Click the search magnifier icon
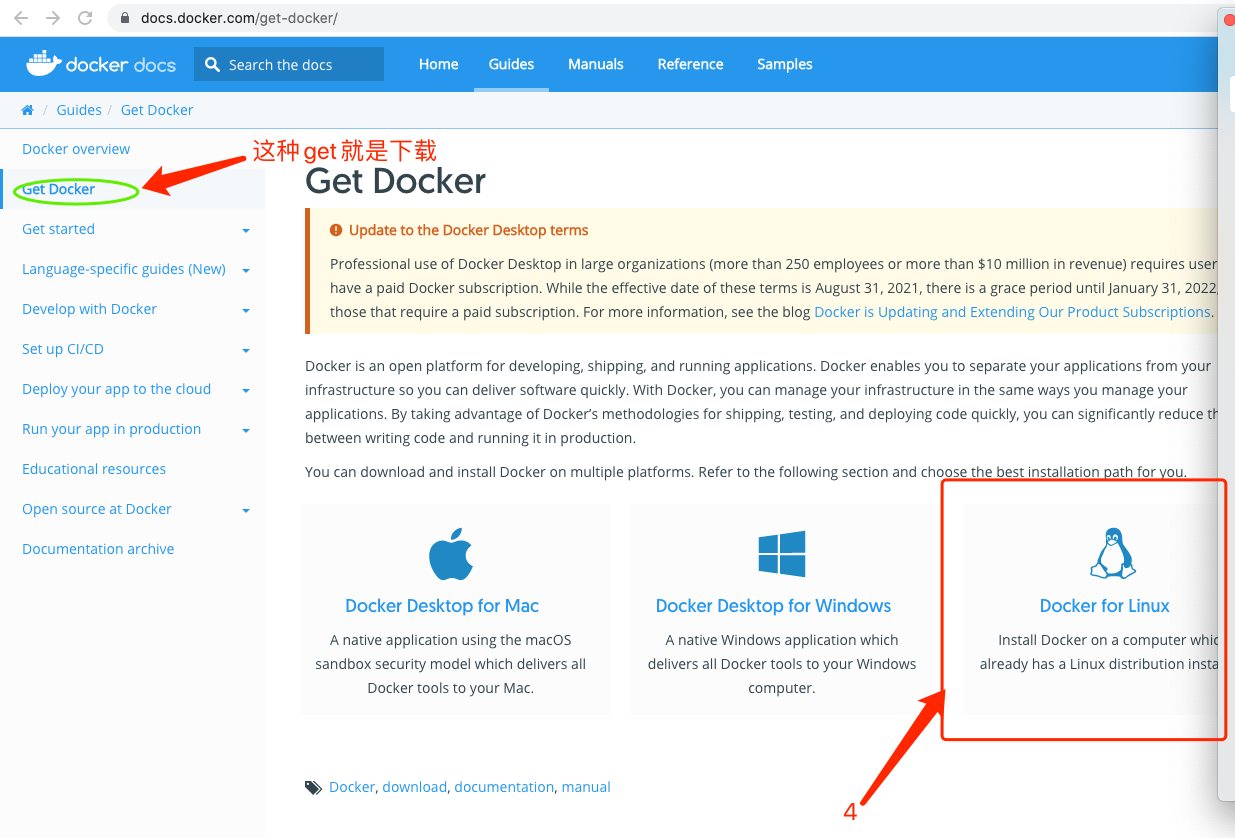Screen dimensions: 1235x838 point(212,64)
